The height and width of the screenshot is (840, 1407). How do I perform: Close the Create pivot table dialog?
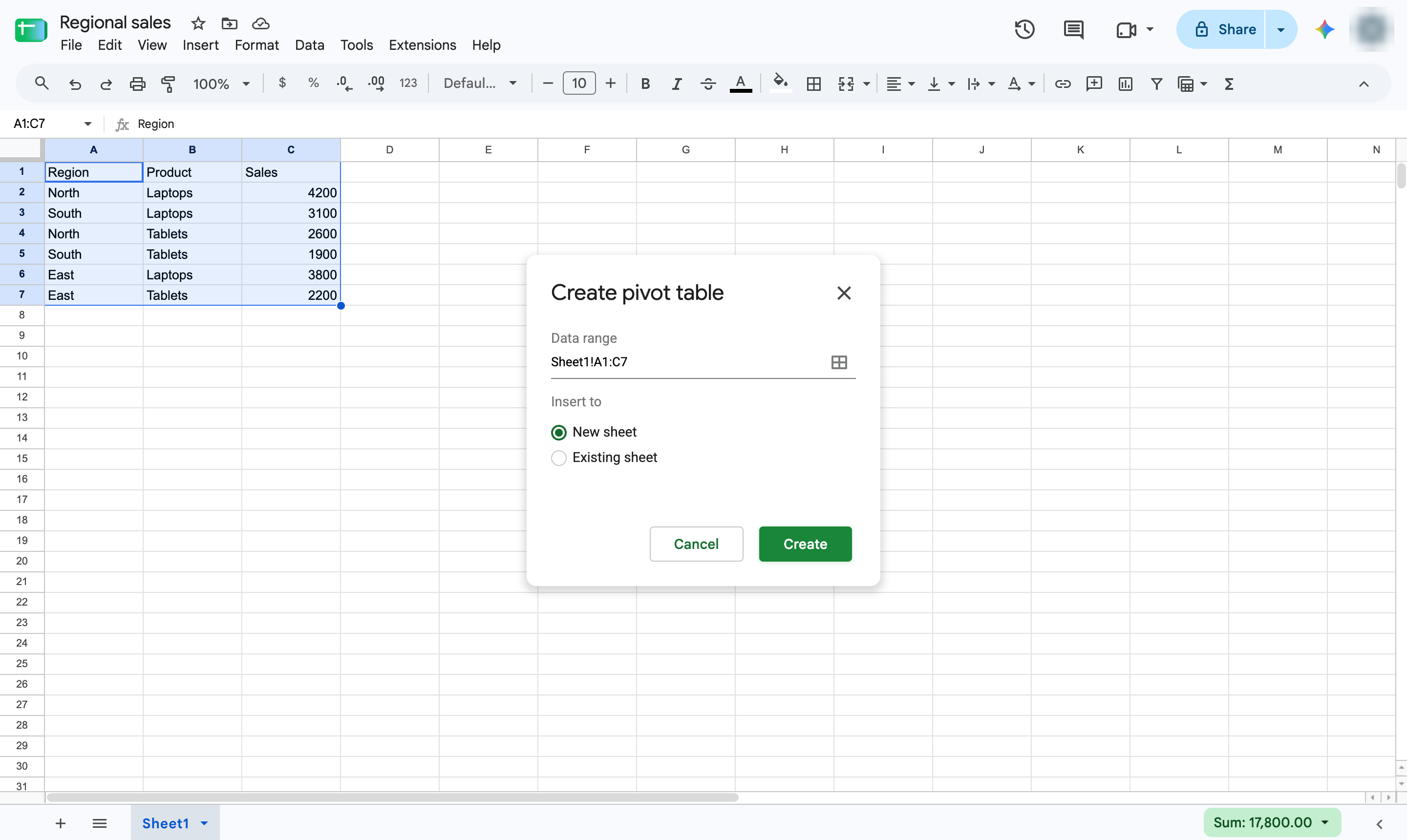pyautogui.click(x=844, y=293)
